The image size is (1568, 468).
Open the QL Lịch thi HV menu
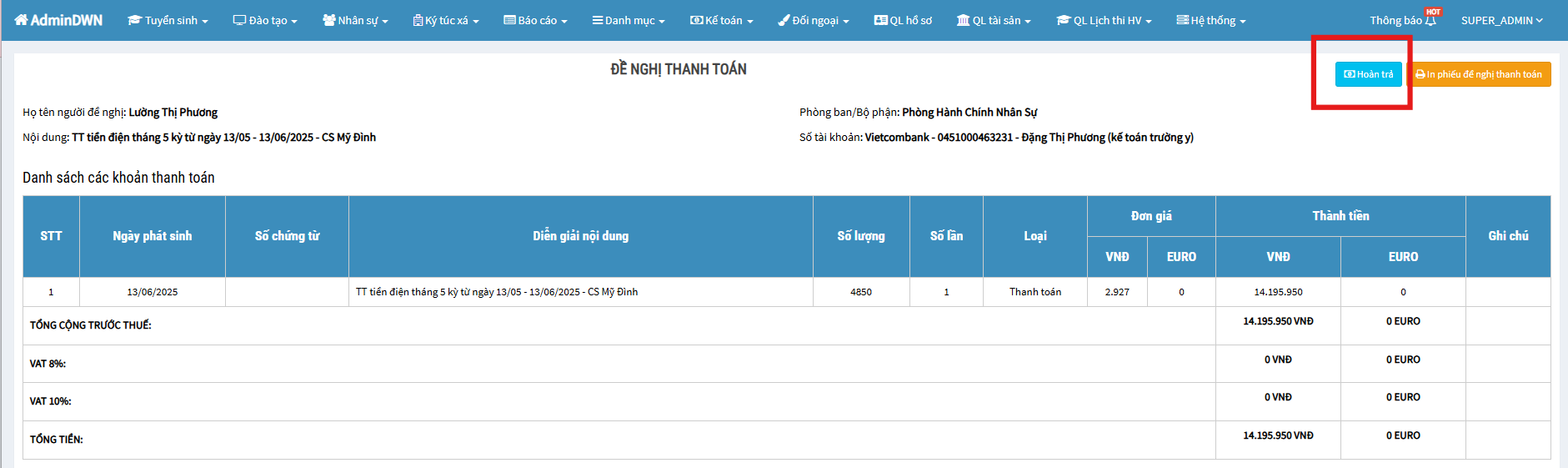click(x=1104, y=20)
